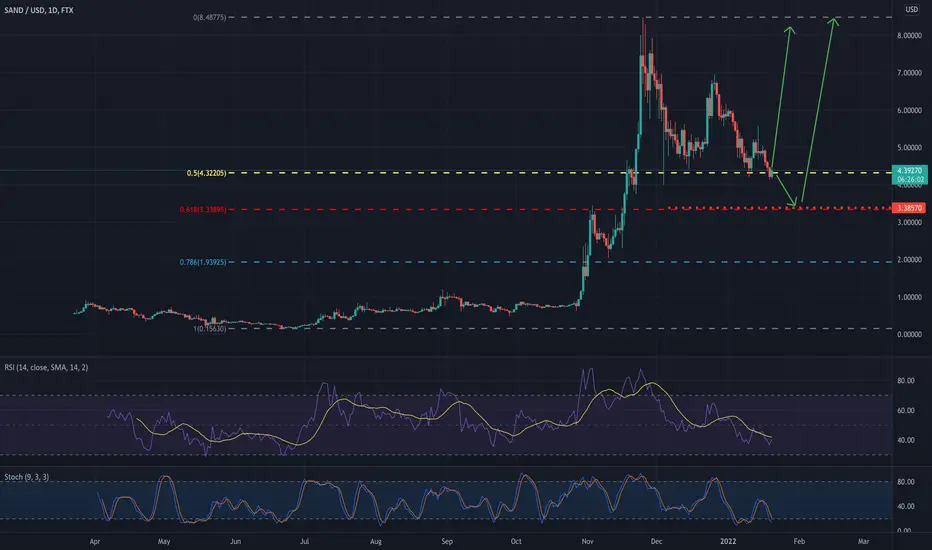Click Jun on the time axis

coord(235,541)
